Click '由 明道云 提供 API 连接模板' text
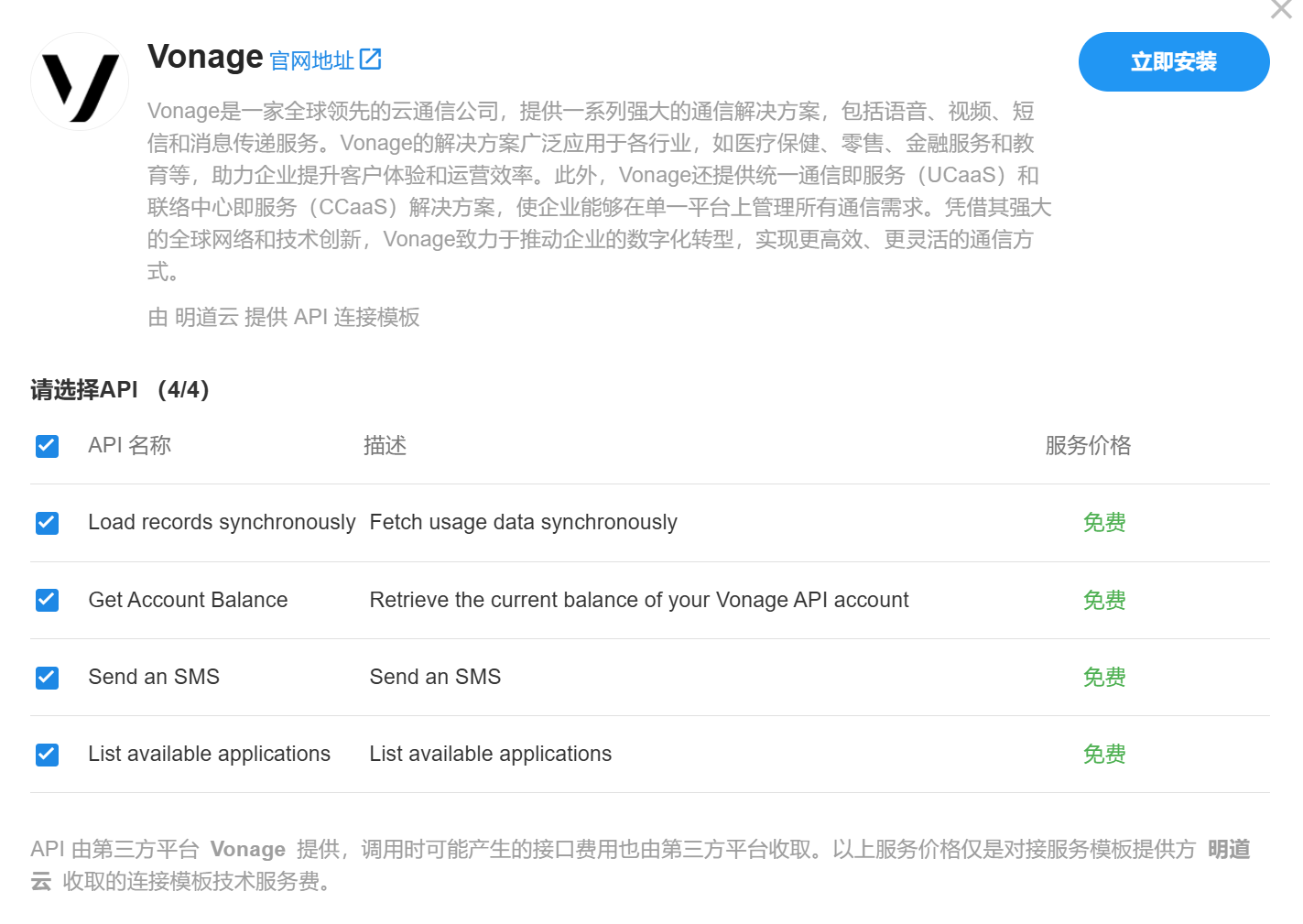Viewport: 1303px width, 924px height. tap(284, 317)
